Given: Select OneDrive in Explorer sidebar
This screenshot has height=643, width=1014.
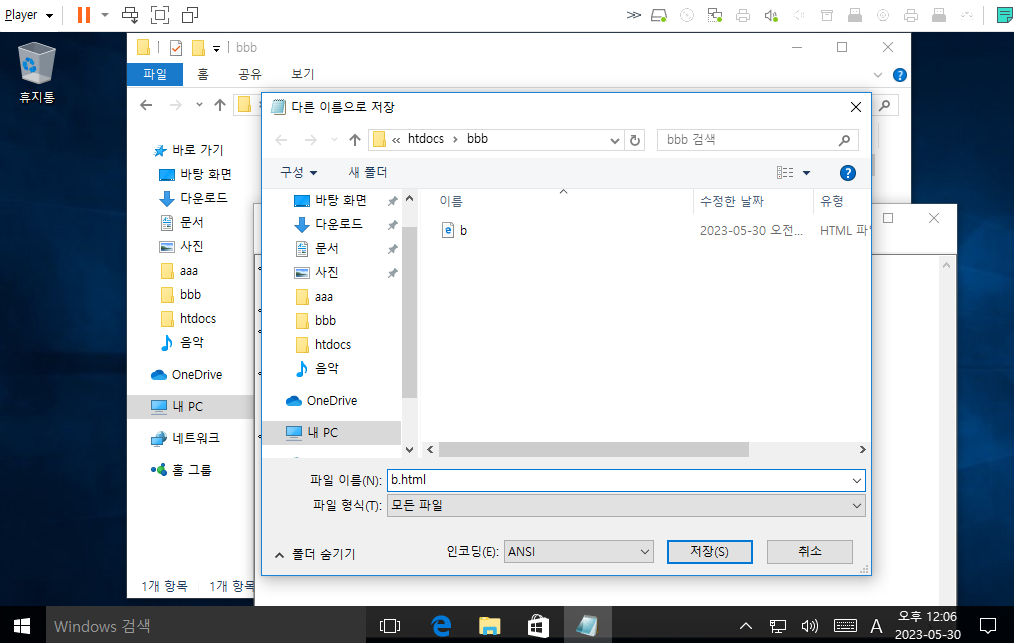Looking at the screenshot, I should (x=186, y=375).
